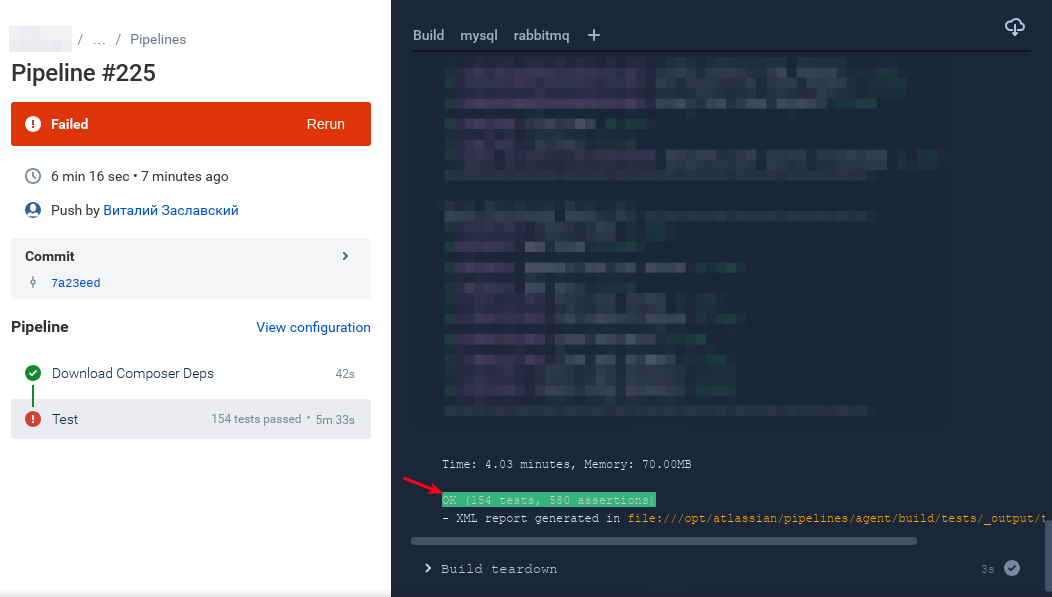Image resolution: width=1052 pixels, height=597 pixels.
Task: Click red error icon of Test step
Action: coord(33,419)
